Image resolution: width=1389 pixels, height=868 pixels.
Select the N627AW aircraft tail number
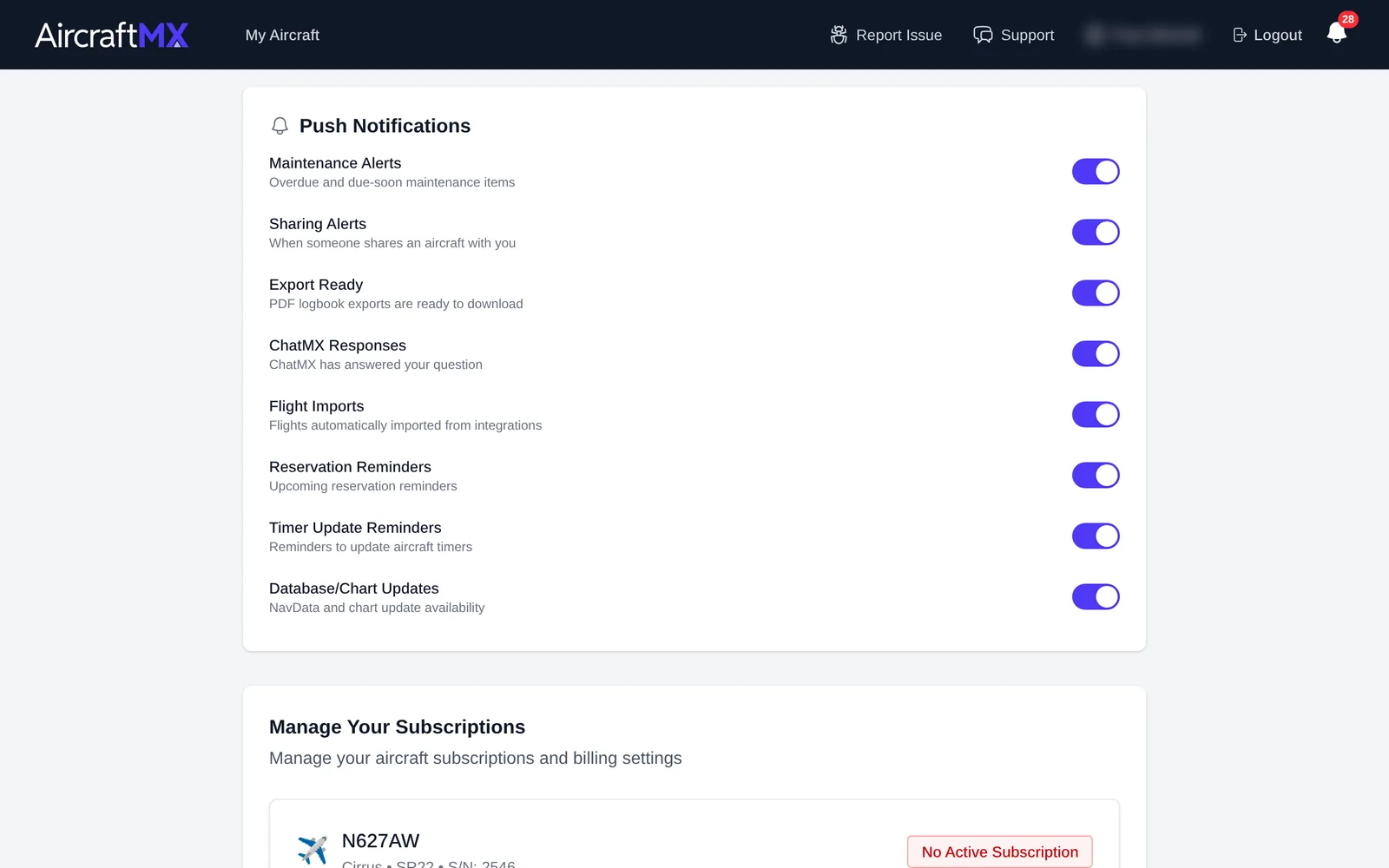tap(380, 841)
